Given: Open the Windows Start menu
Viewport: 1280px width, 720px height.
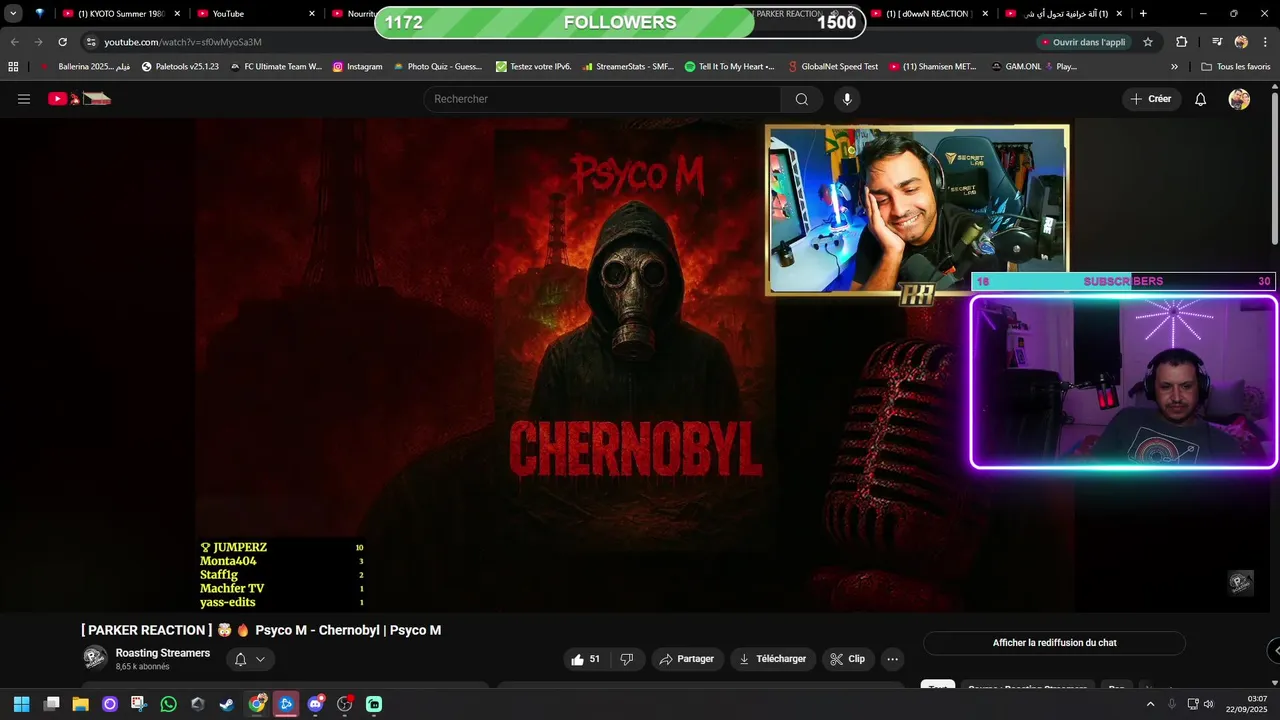Looking at the screenshot, I should click(x=21, y=704).
